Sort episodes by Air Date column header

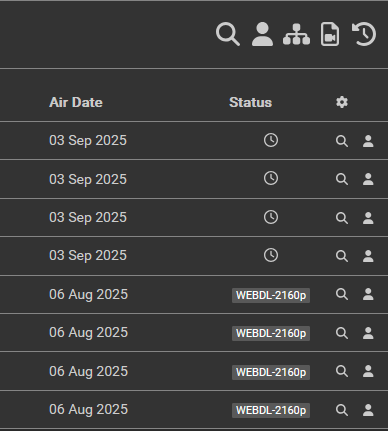coord(76,102)
